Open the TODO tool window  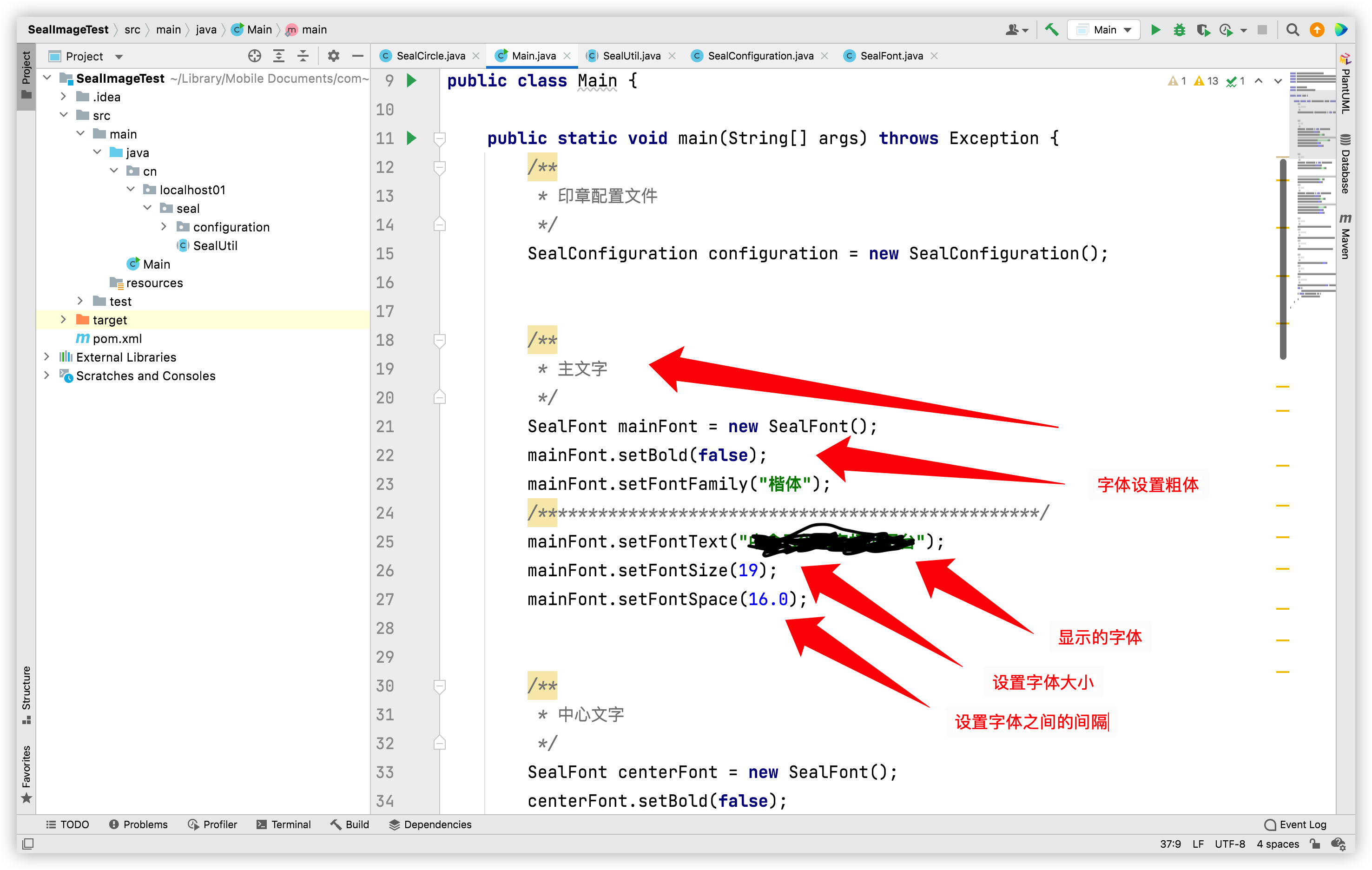(67, 824)
